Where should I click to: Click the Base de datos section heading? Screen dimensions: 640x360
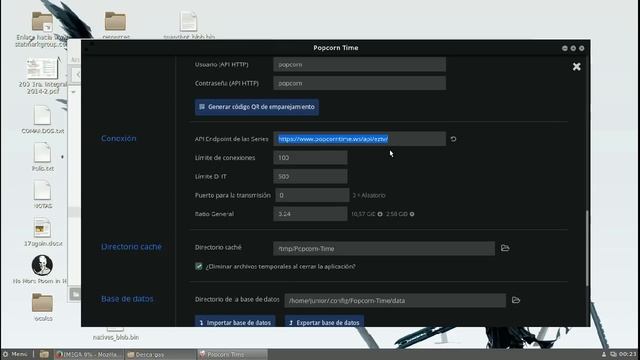[x=127, y=299]
